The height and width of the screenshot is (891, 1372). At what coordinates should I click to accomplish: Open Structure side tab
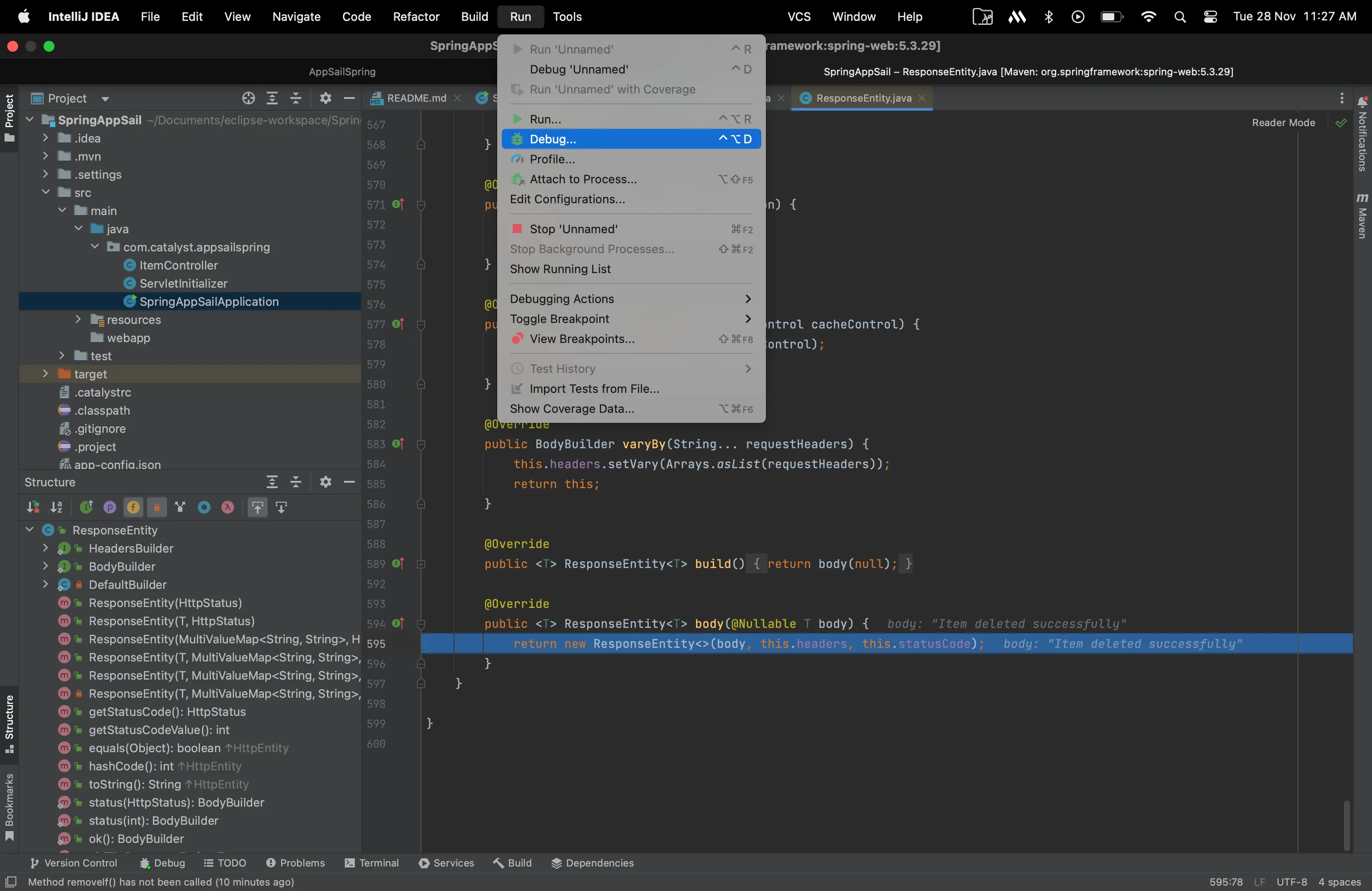point(9,724)
